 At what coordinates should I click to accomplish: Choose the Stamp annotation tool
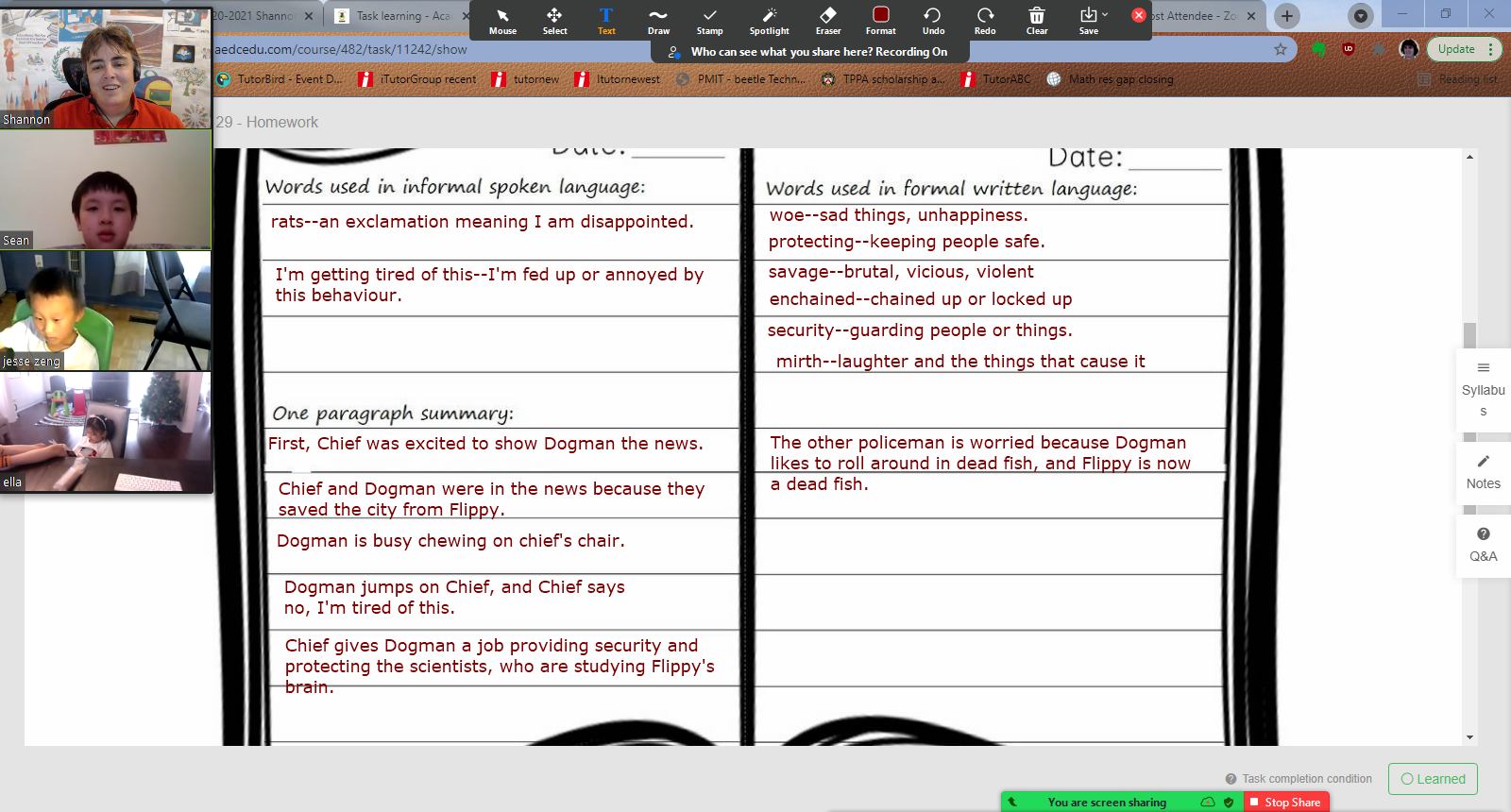tap(710, 20)
